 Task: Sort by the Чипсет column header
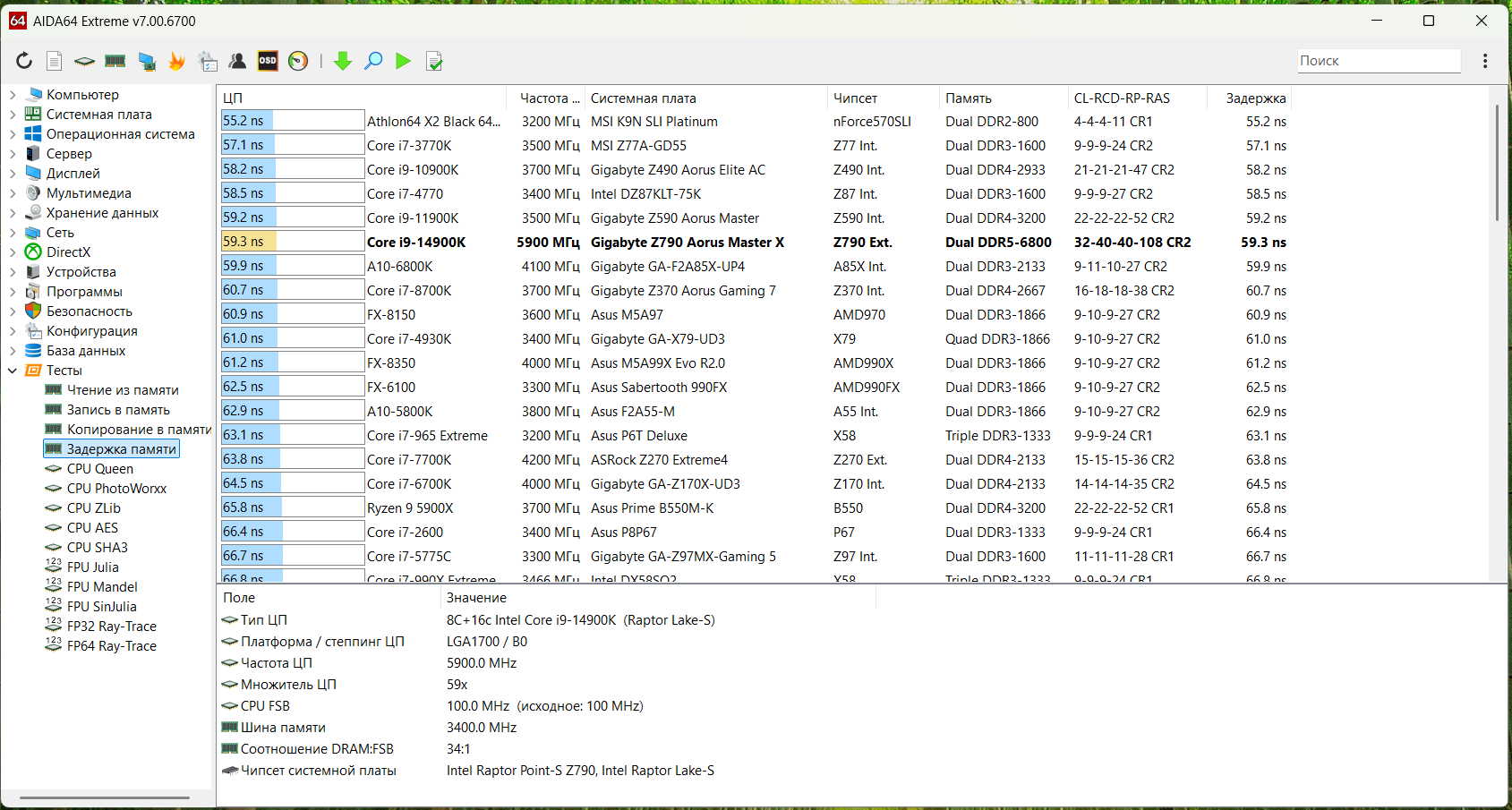(x=884, y=98)
